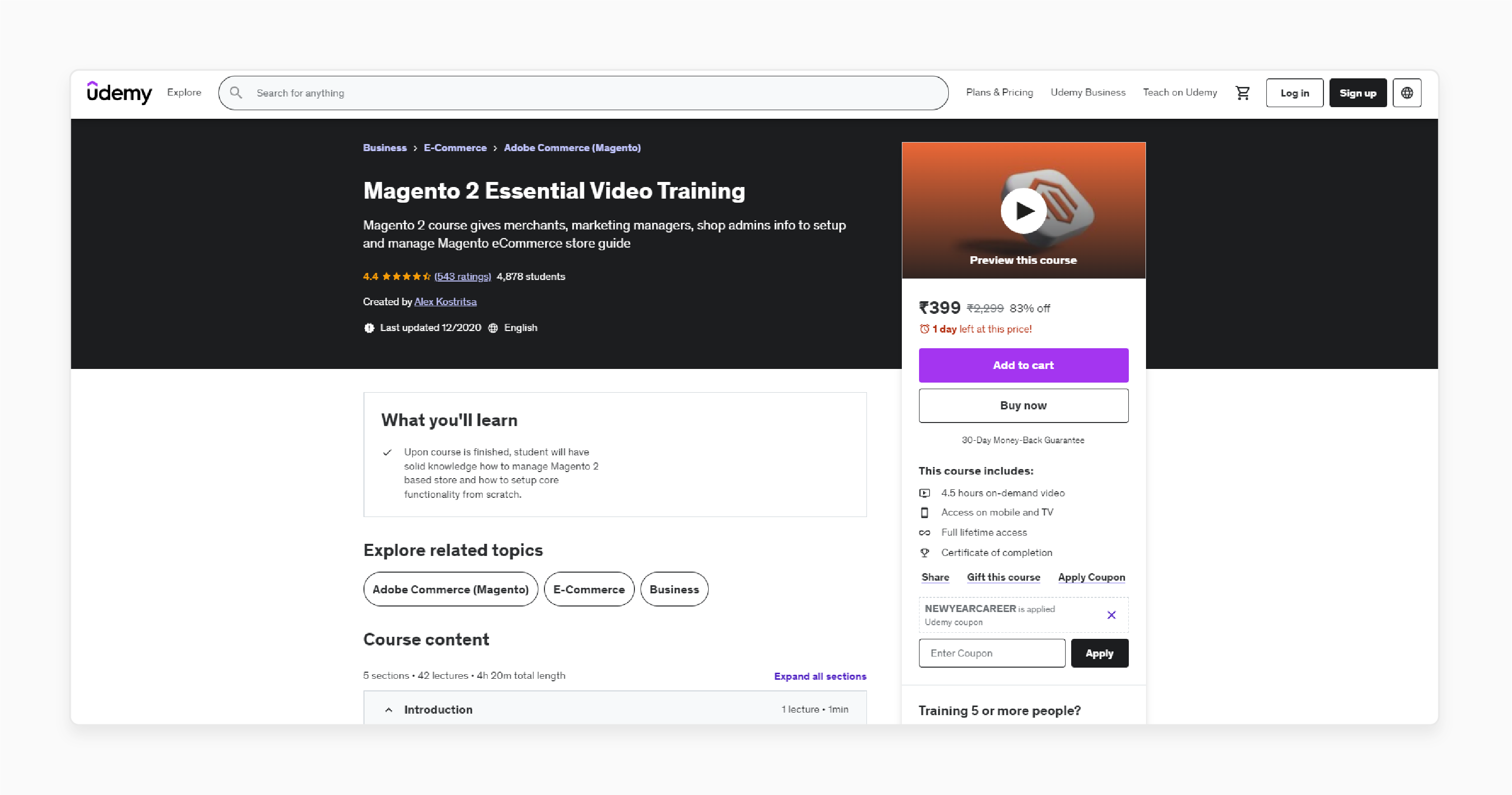Focus the Search for anything field

click(583, 92)
